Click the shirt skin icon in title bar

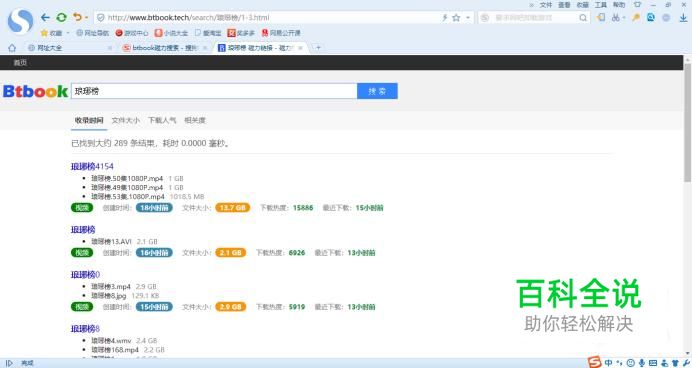pyautogui.click(x=637, y=4)
